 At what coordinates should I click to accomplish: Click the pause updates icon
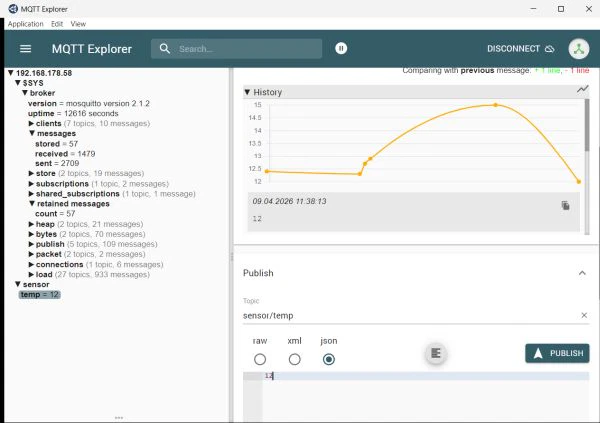(341, 48)
